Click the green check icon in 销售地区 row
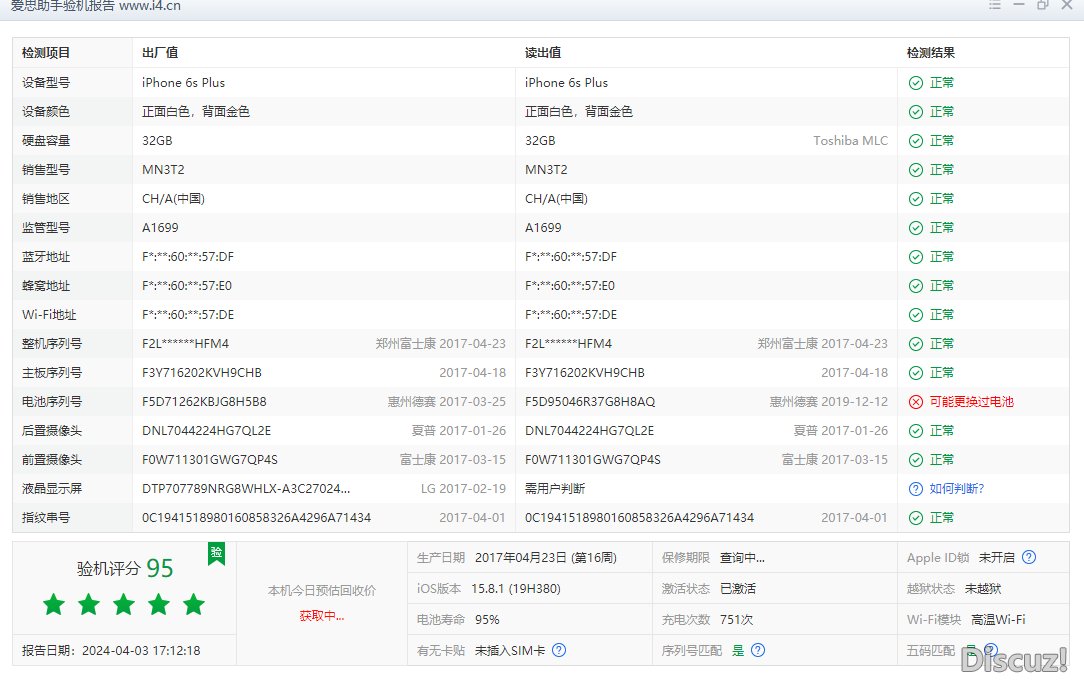Image resolution: width=1084 pixels, height=684 pixels. pos(915,199)
